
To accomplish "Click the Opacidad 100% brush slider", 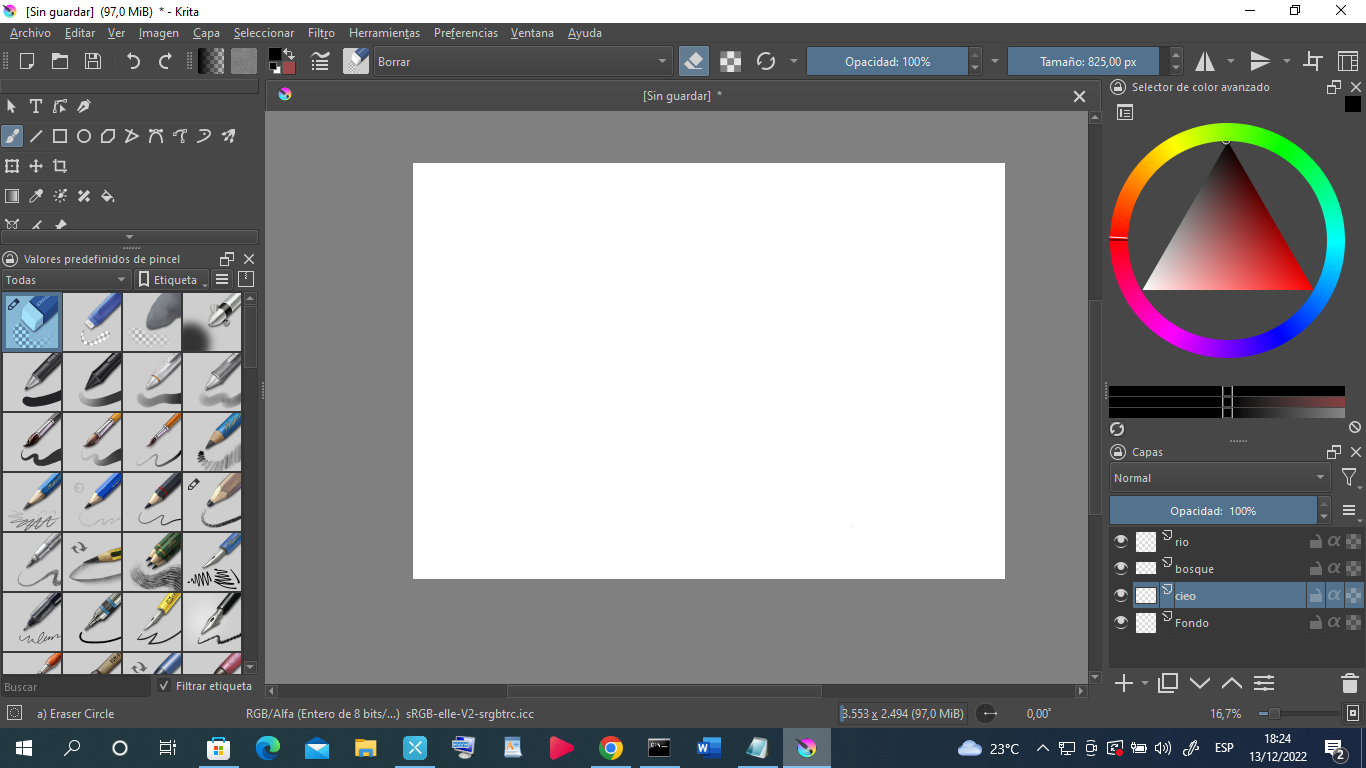I will 887,61.
